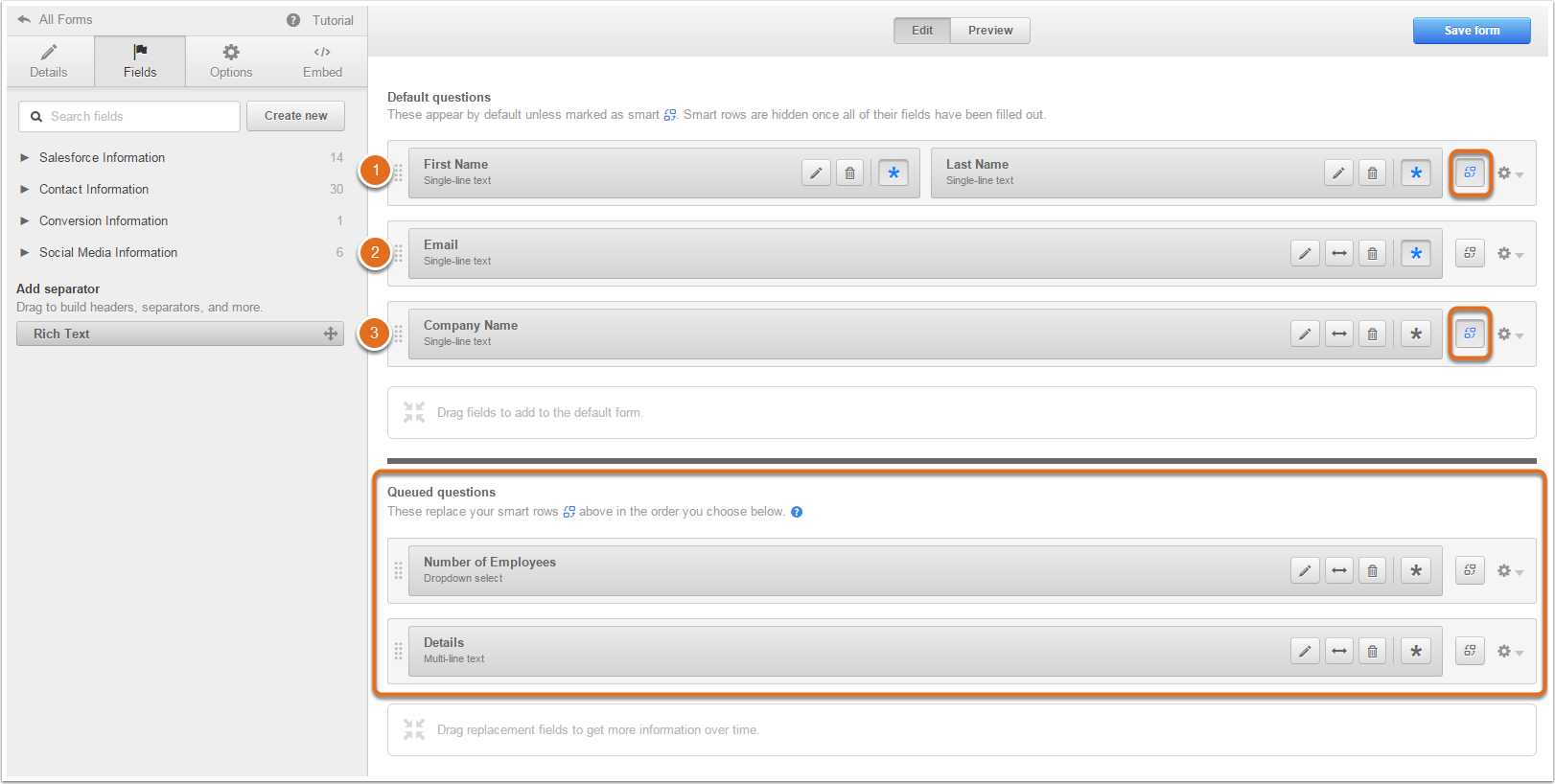Viewport: 1555px width, 784px height.
Task: Switch to the Fields tab
Action: tap(140, 61)
